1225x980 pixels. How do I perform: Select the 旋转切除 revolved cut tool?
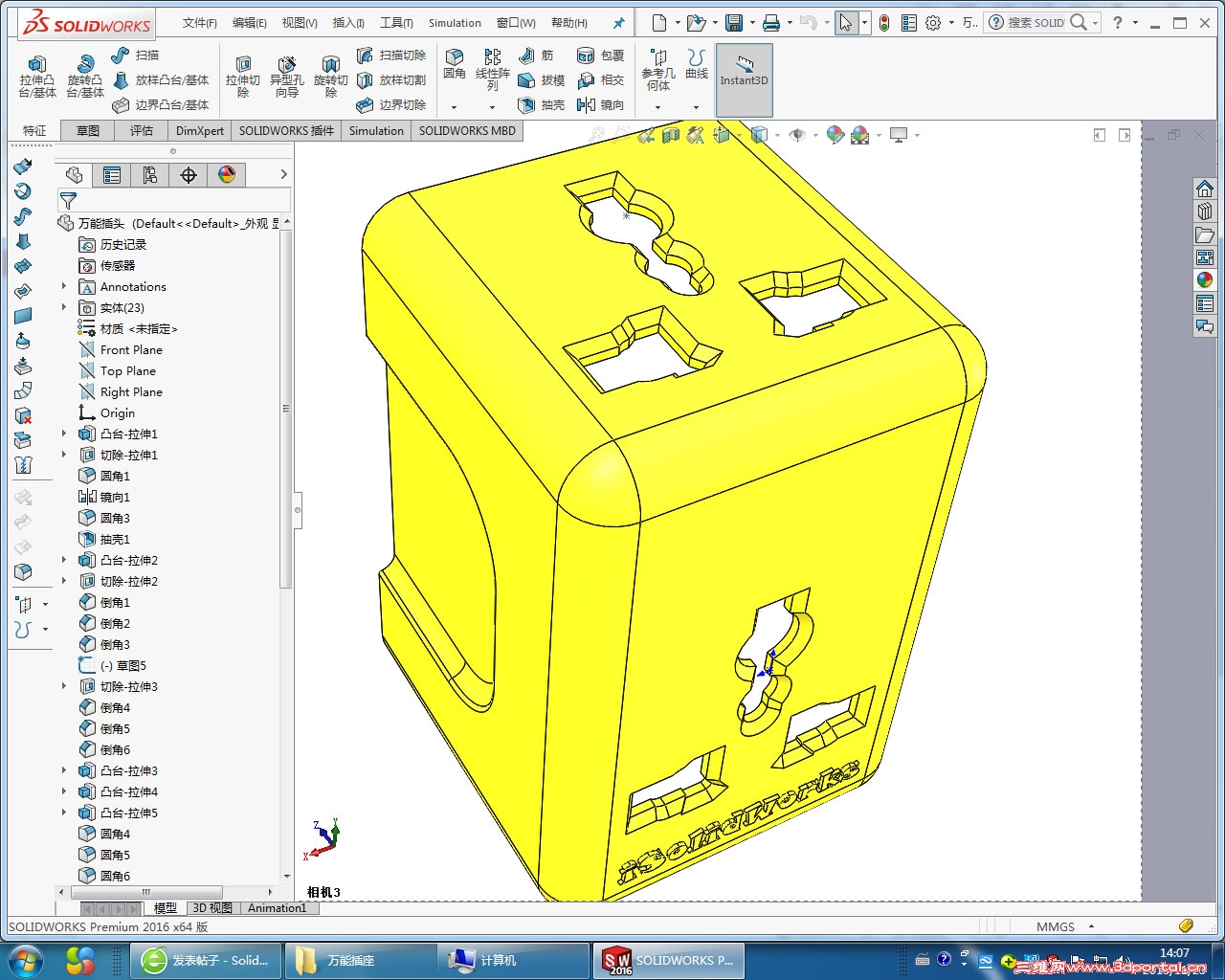pos(331,75)
